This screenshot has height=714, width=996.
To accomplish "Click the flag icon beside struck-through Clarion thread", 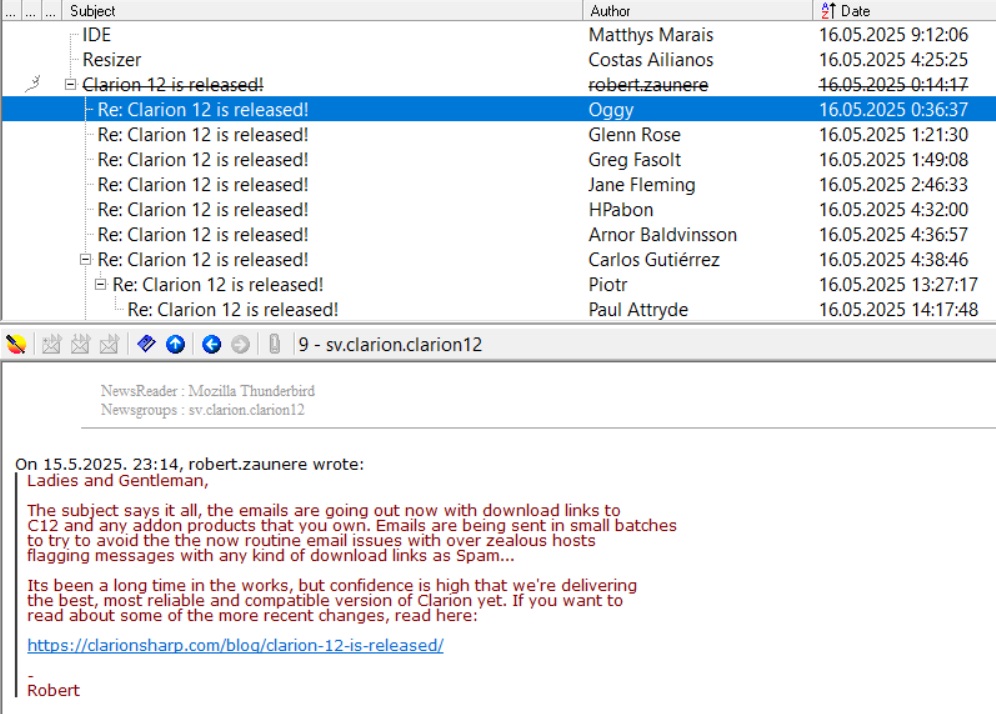I will pyautogui.click(x=32, y=84).
